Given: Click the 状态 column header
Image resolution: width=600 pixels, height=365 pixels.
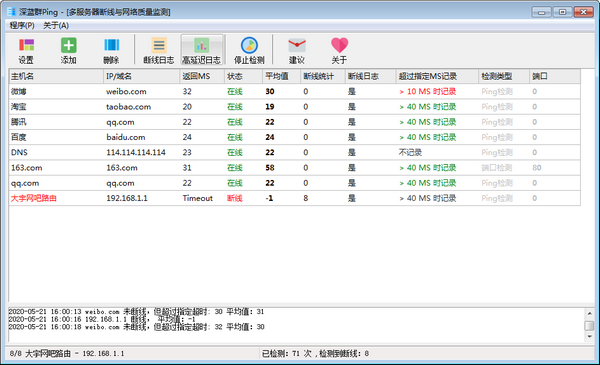Looking at the screenshot, I should click(243, 76).
